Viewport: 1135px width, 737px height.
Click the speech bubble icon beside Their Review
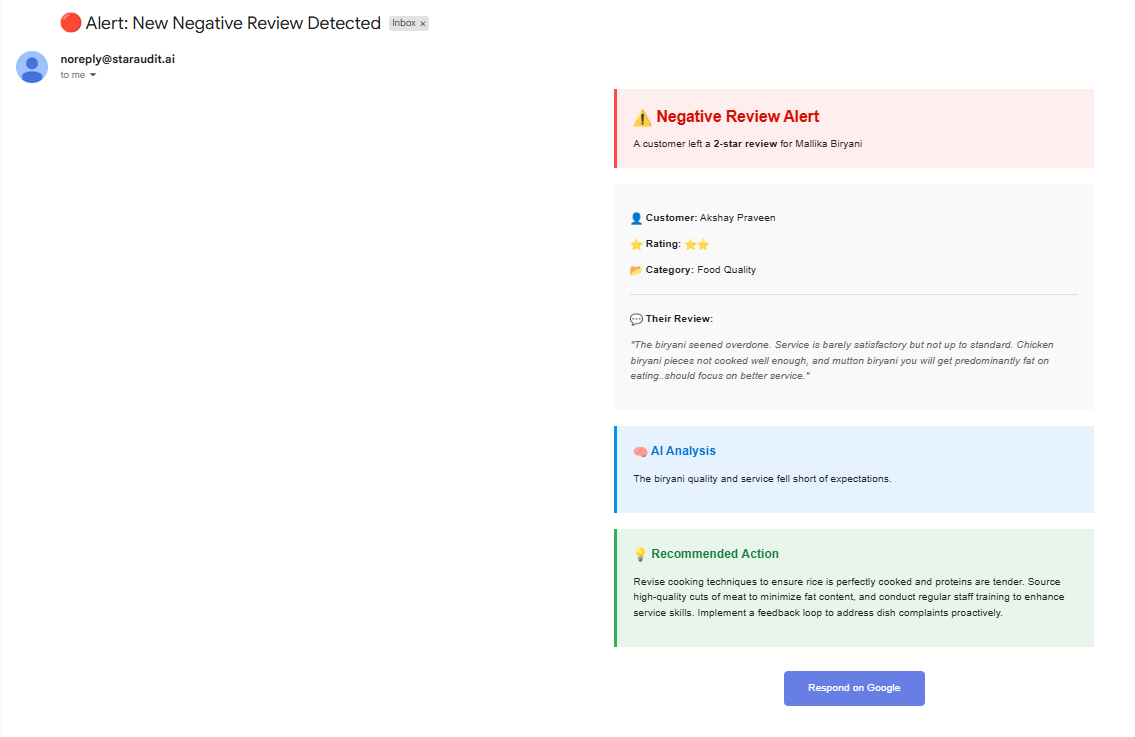636,319
